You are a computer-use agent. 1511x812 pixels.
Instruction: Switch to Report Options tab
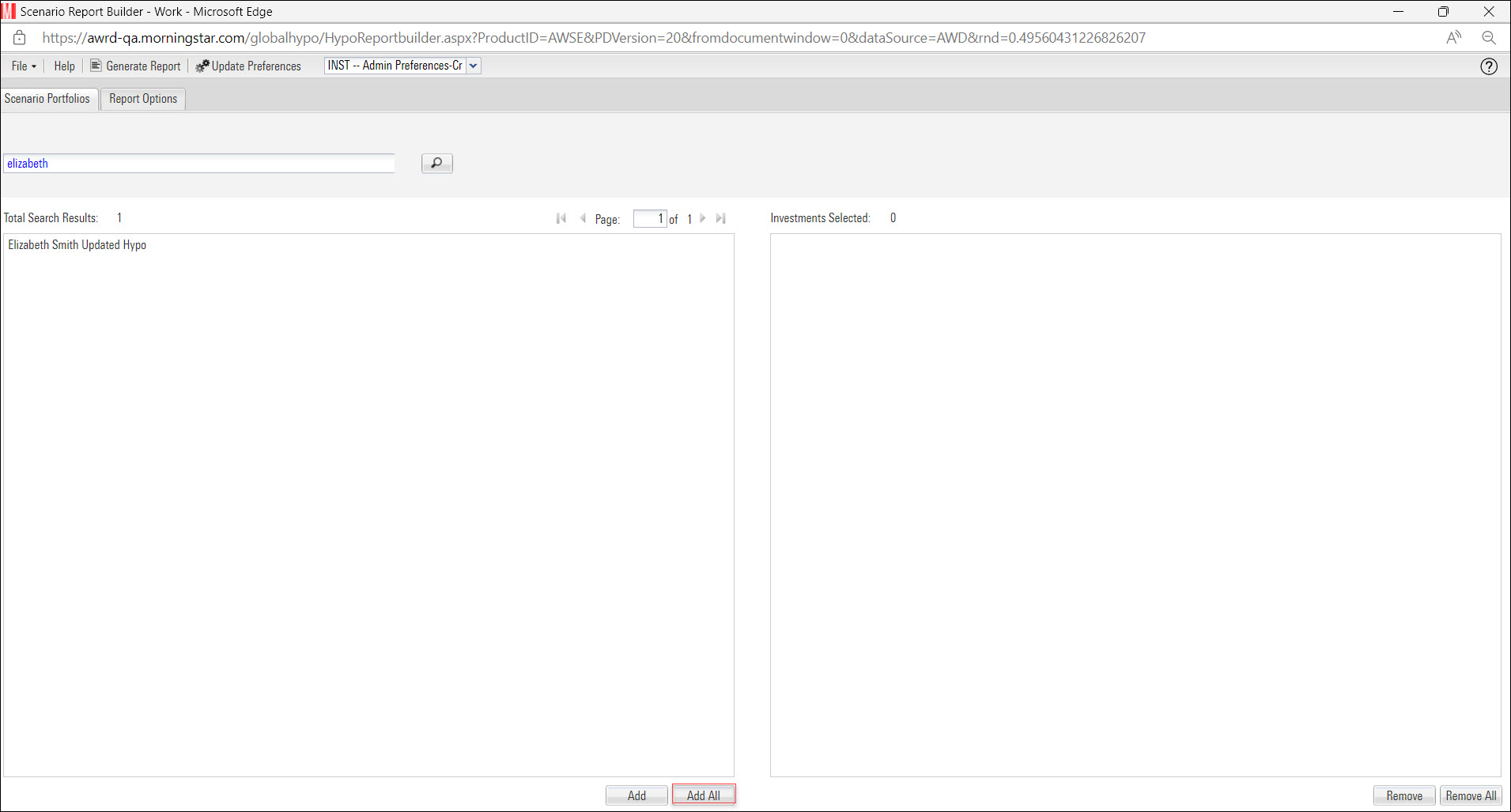(143, 99)
